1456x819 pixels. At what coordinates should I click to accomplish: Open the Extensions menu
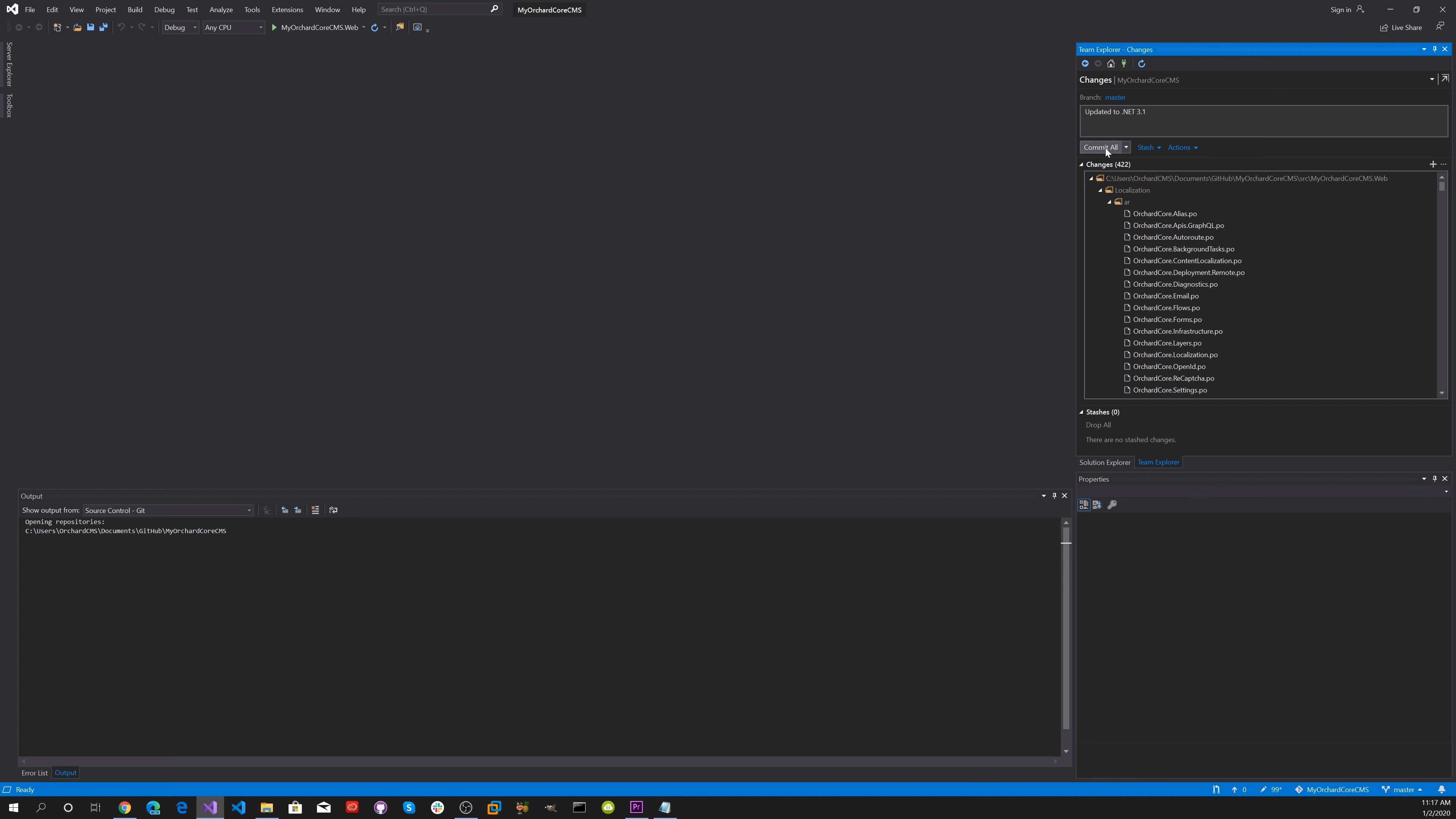[287, 9]
